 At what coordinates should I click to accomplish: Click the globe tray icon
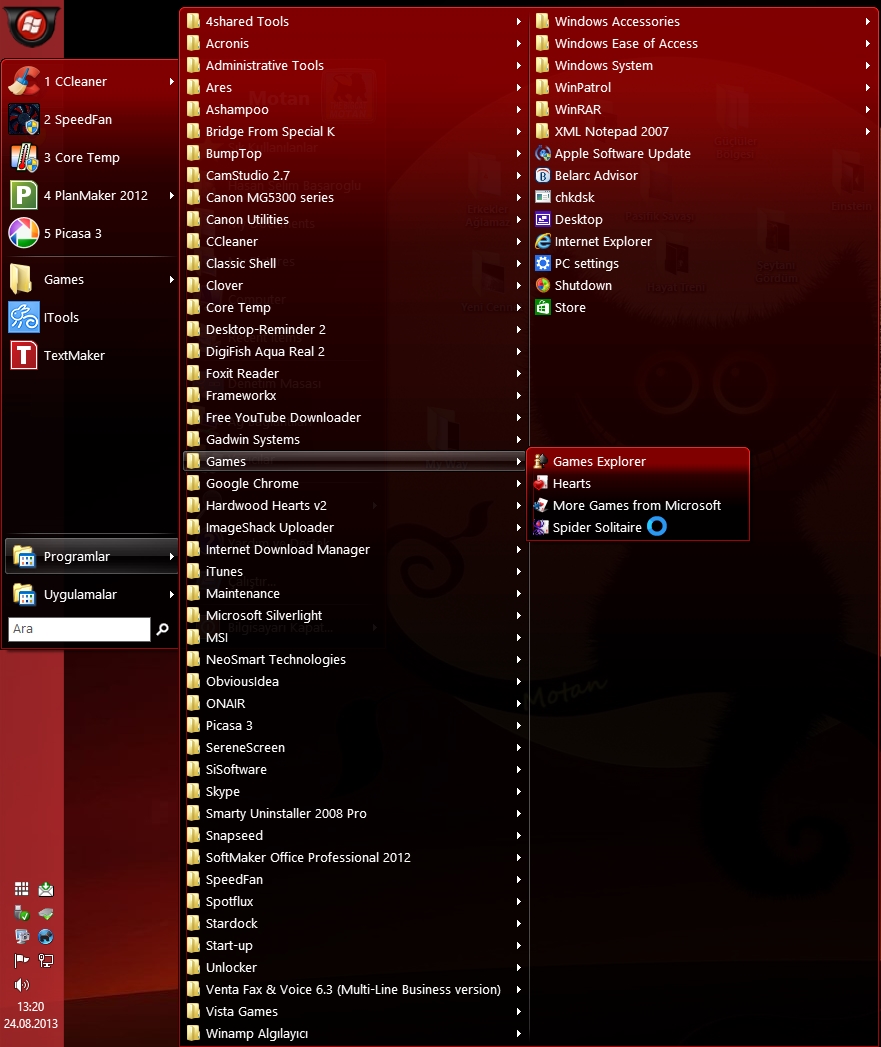tap(45, 937)
